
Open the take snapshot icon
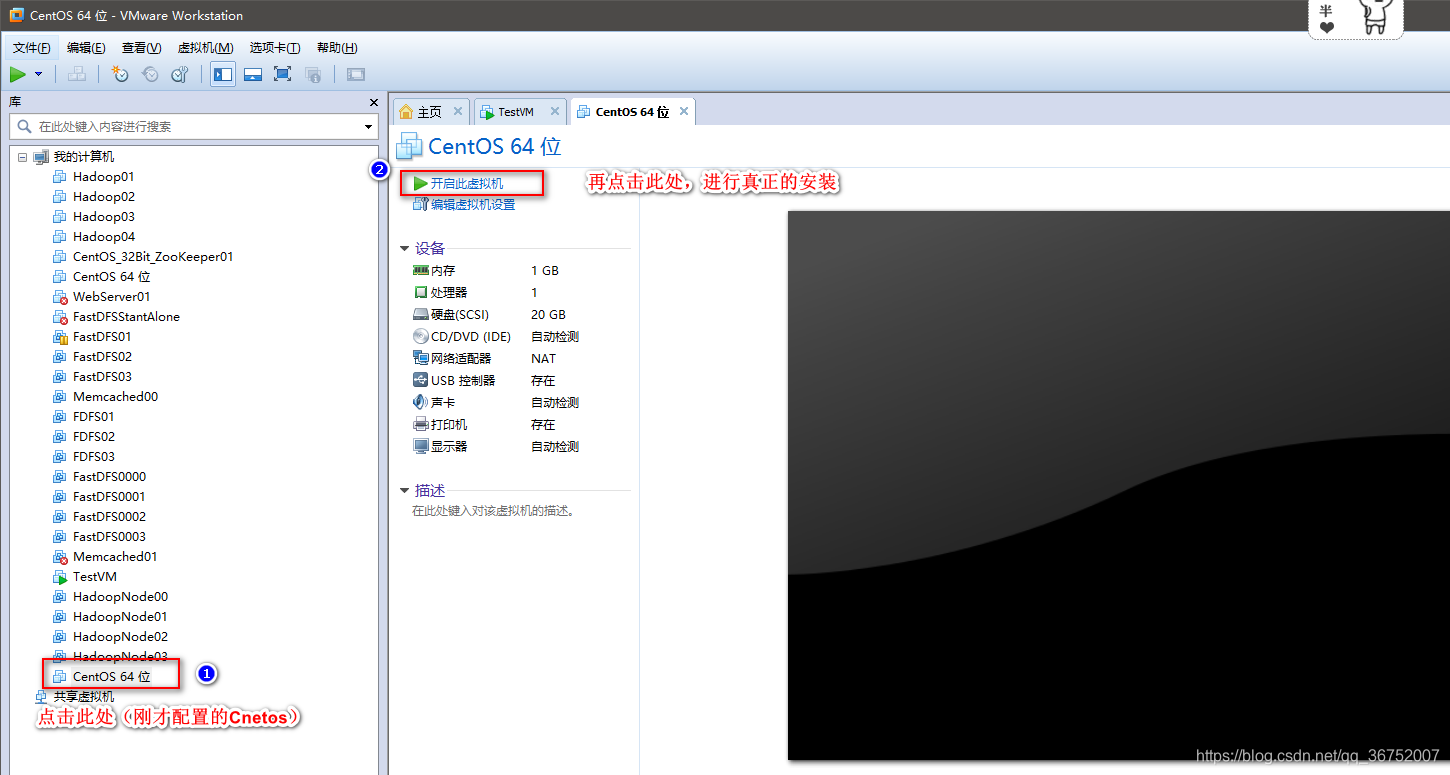pos(119,74)
